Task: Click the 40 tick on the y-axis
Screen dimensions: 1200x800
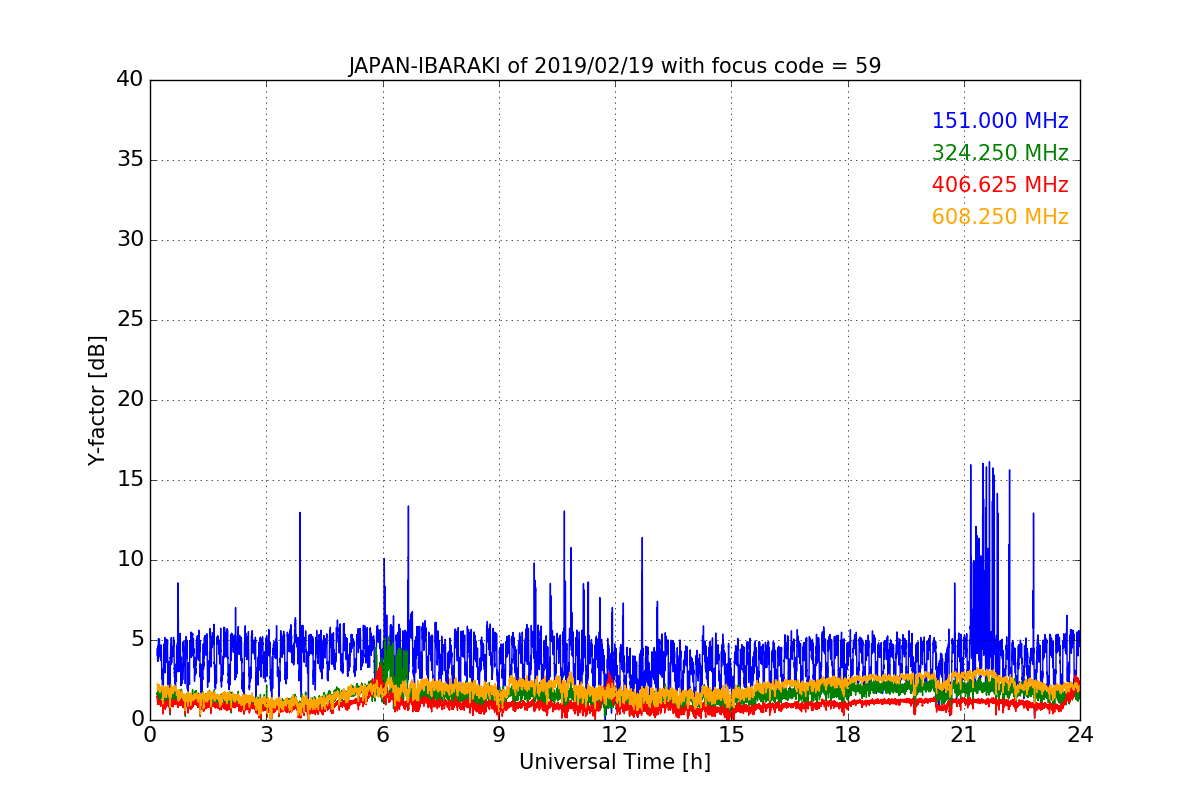Action: [x=129, y=80]
